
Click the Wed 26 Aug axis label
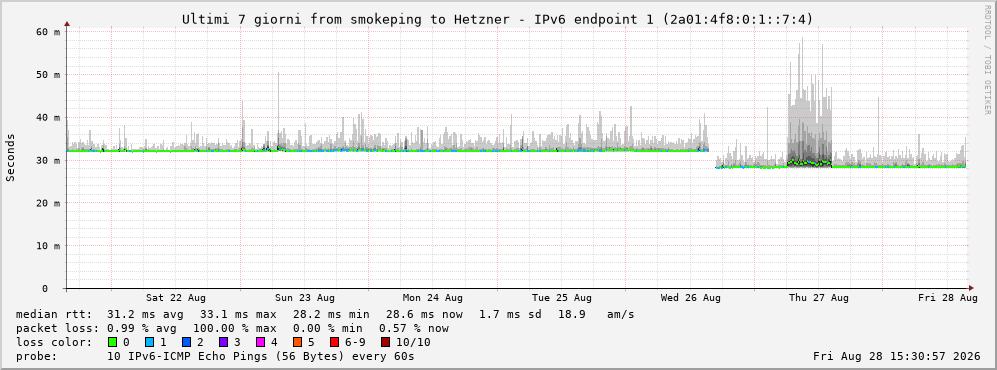[690, 298]
